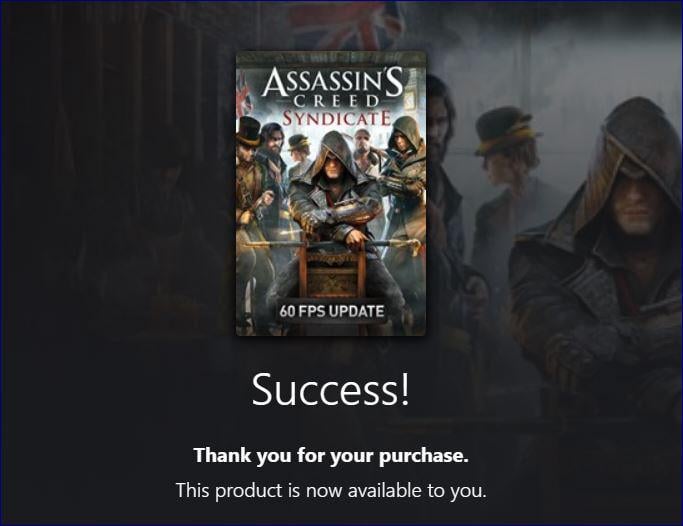Click the CREED word on cover art

pos(336,102)
